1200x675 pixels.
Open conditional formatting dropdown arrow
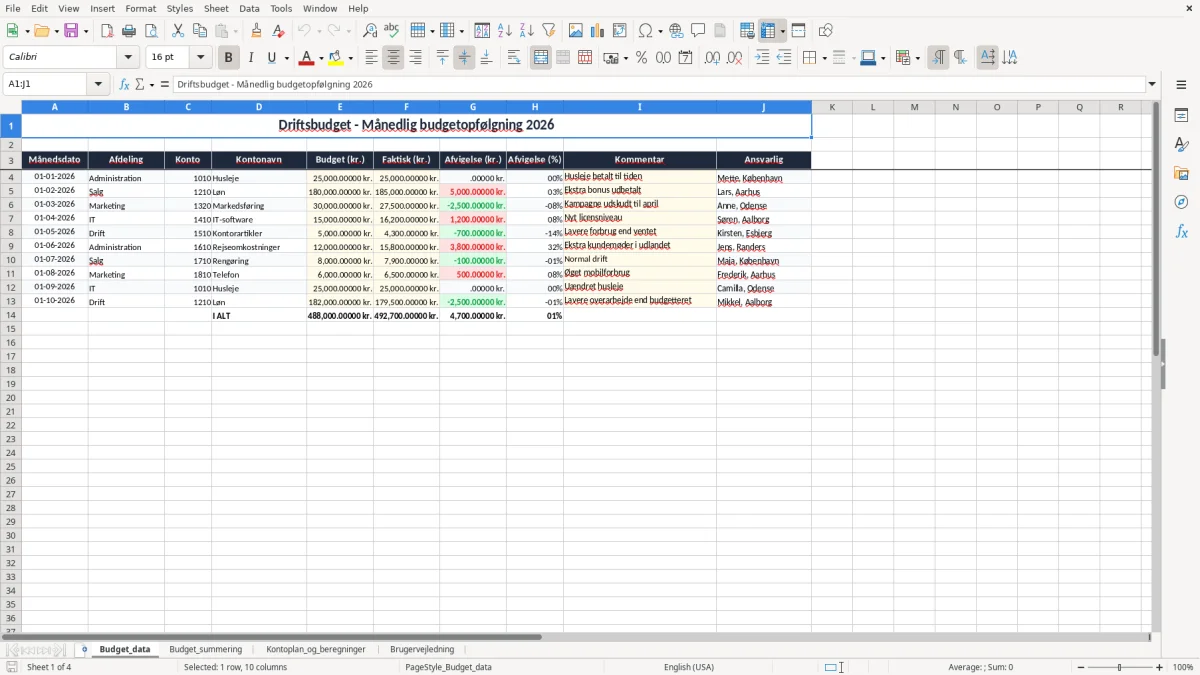click(917, 58)
